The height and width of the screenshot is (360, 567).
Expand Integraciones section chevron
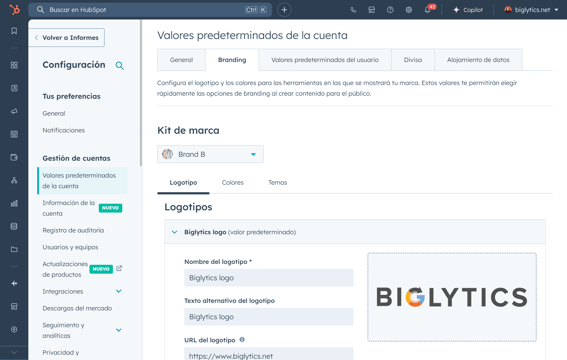pos(119,291)
